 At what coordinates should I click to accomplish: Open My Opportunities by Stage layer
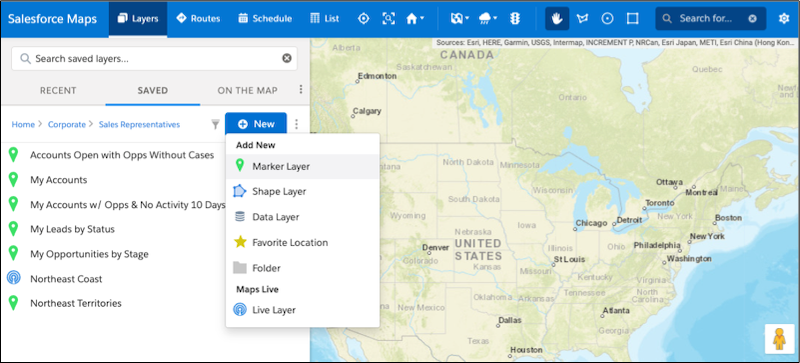click(x=89, y=254)
